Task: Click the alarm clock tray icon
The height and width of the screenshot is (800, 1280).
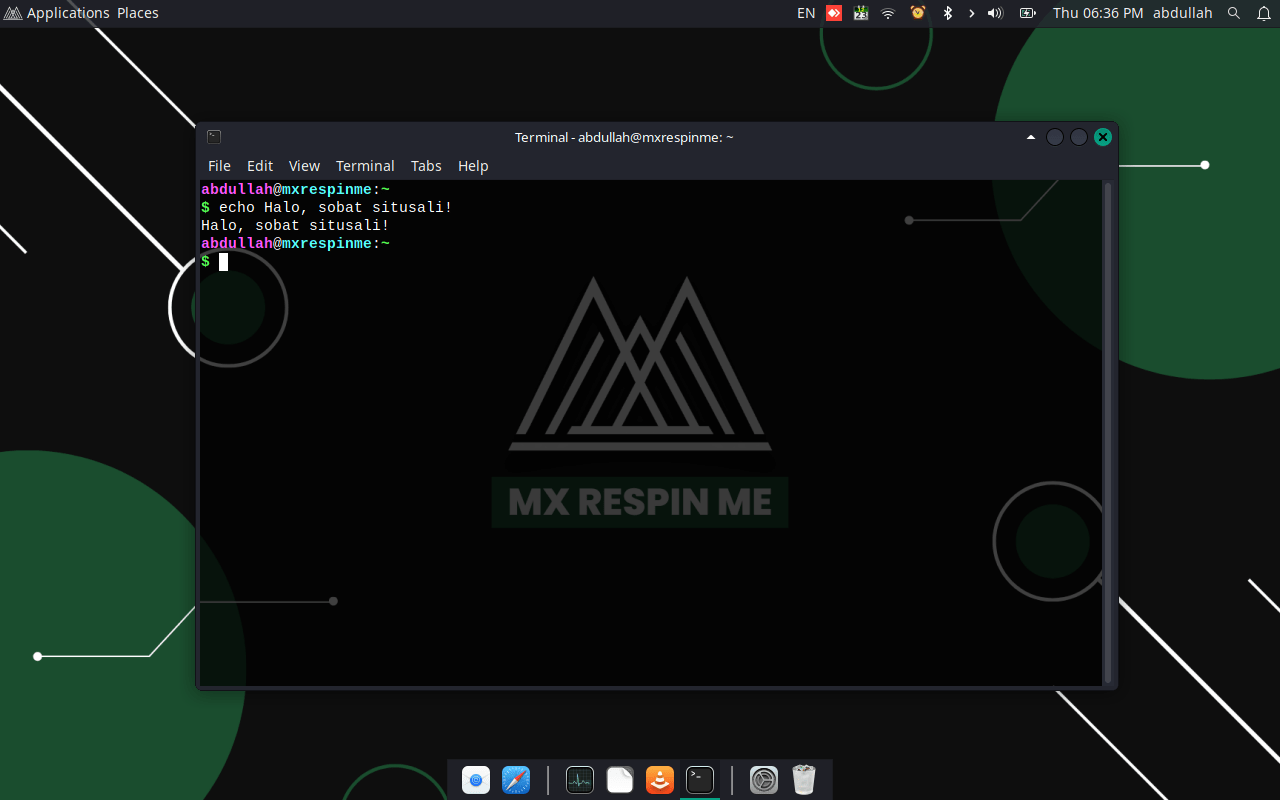Action: [x=918, y=13]
